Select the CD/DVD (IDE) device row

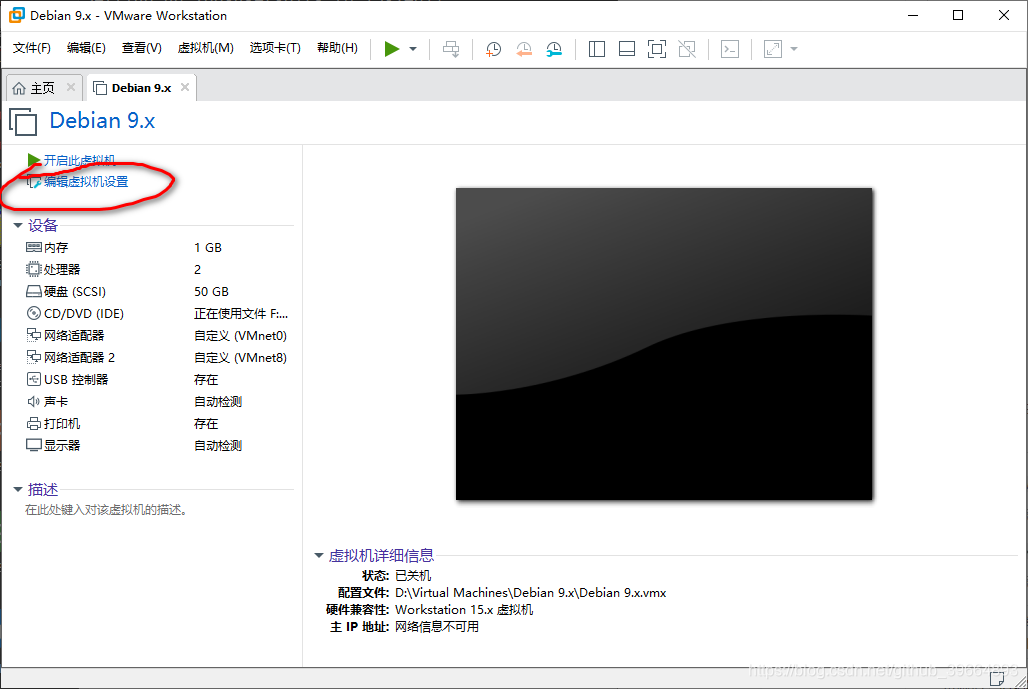tap(157, 313)
